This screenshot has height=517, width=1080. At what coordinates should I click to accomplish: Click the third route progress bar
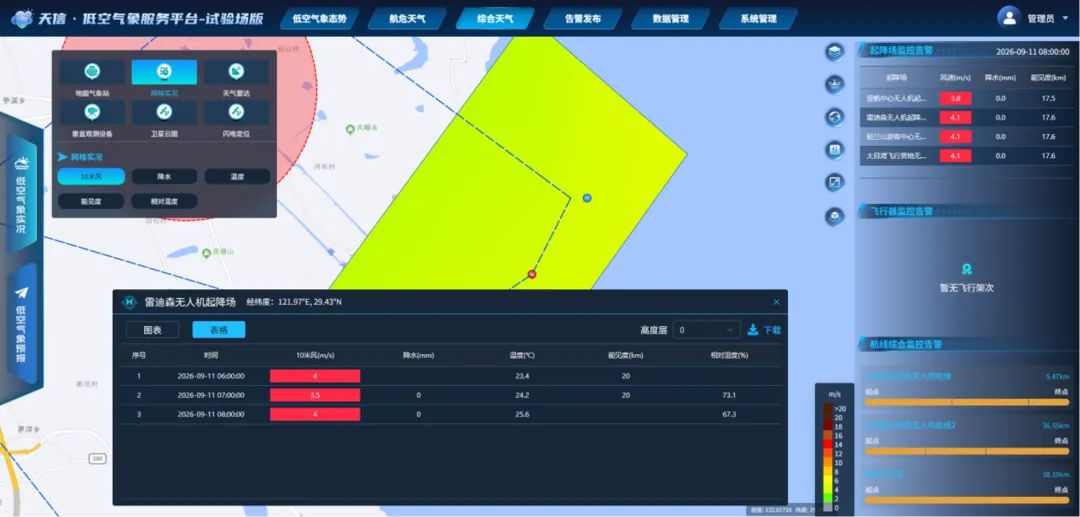(966, 500)
